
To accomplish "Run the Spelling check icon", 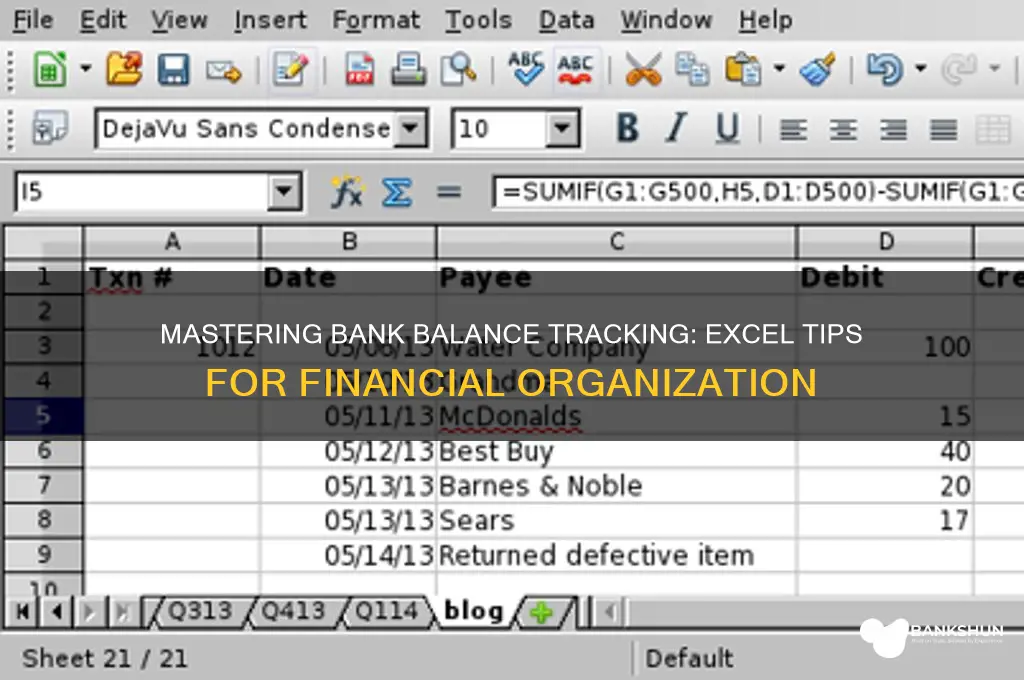I will [526, 69].
